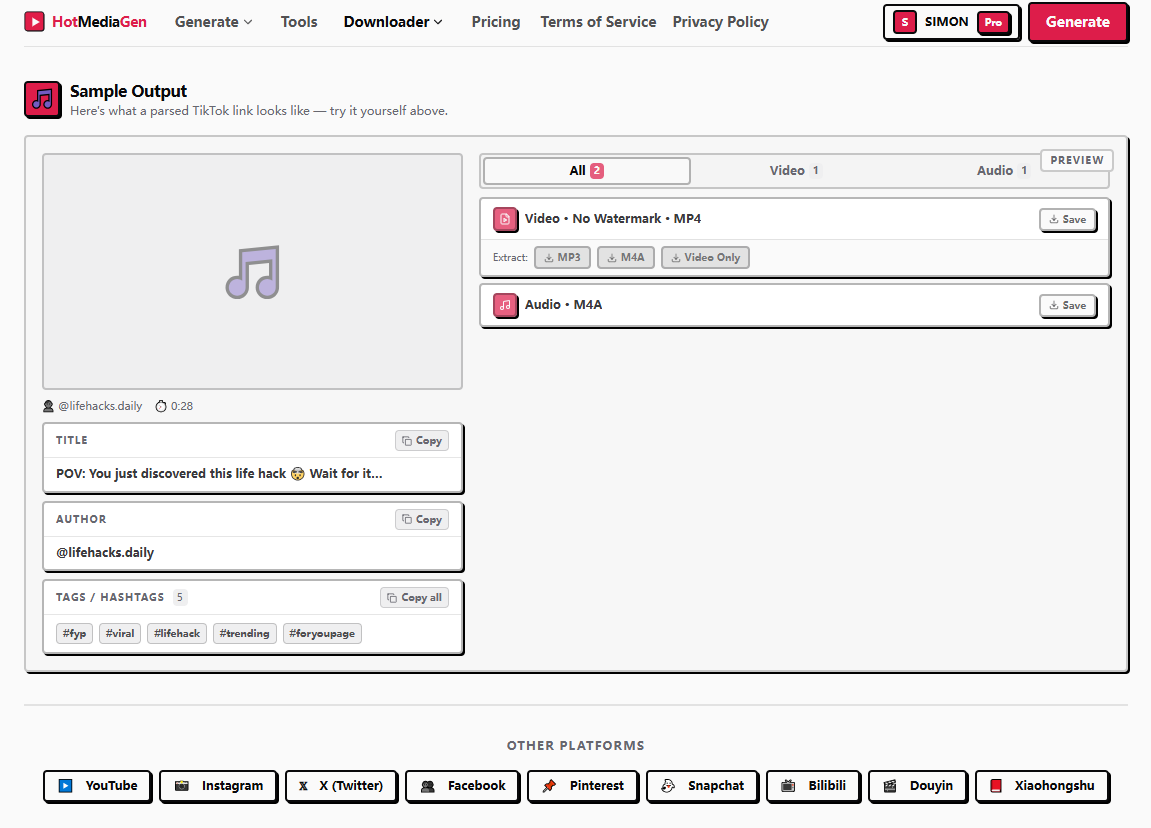Click the #viral hashtag chip
This screenshot has height=828, width=1151.
pos(120,633)
